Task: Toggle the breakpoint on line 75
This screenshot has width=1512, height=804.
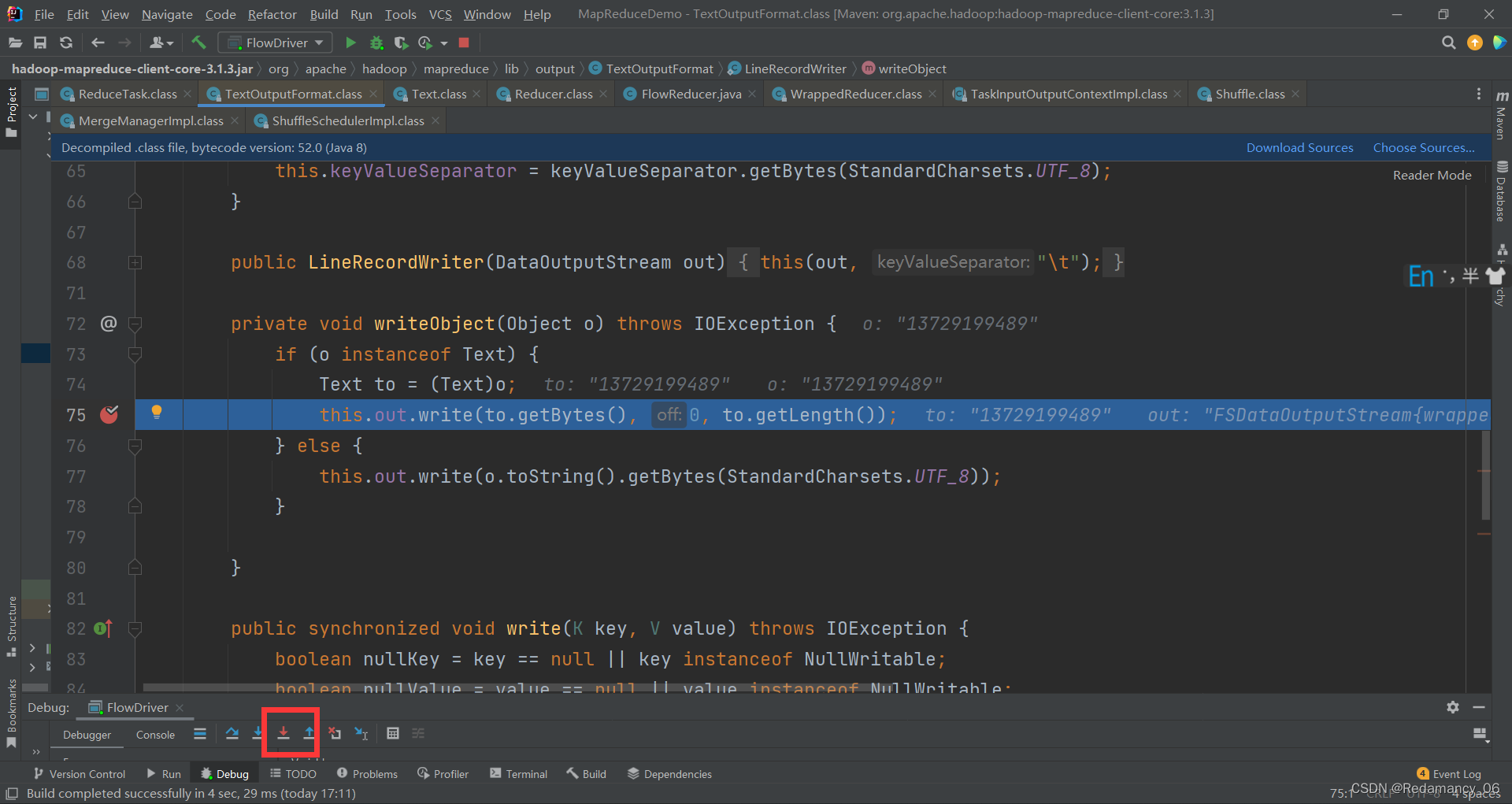Action: pos(109,414)
